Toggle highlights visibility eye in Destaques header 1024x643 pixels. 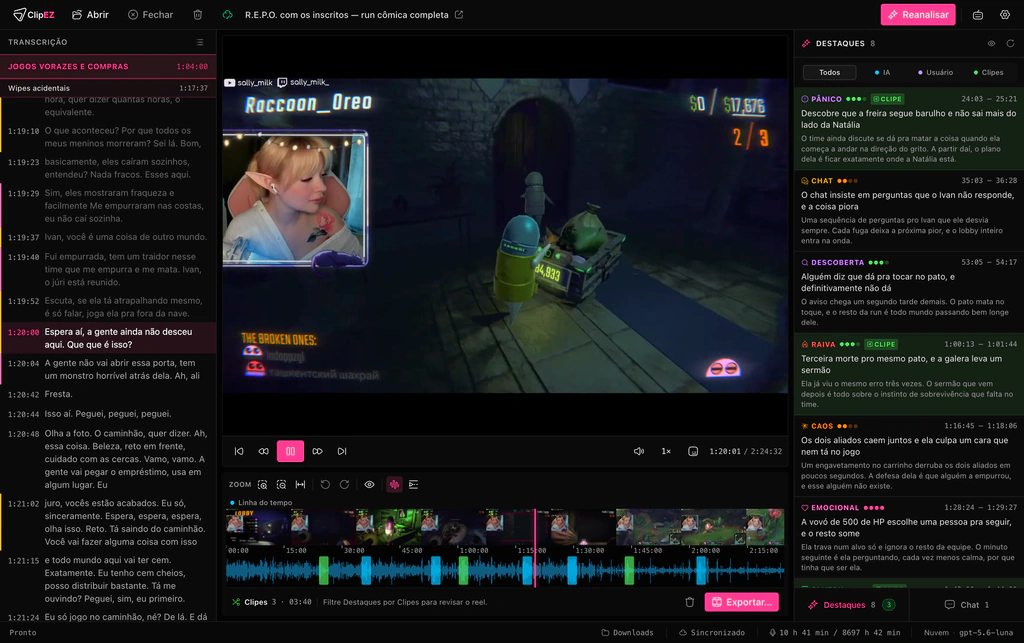click(991, 43)
